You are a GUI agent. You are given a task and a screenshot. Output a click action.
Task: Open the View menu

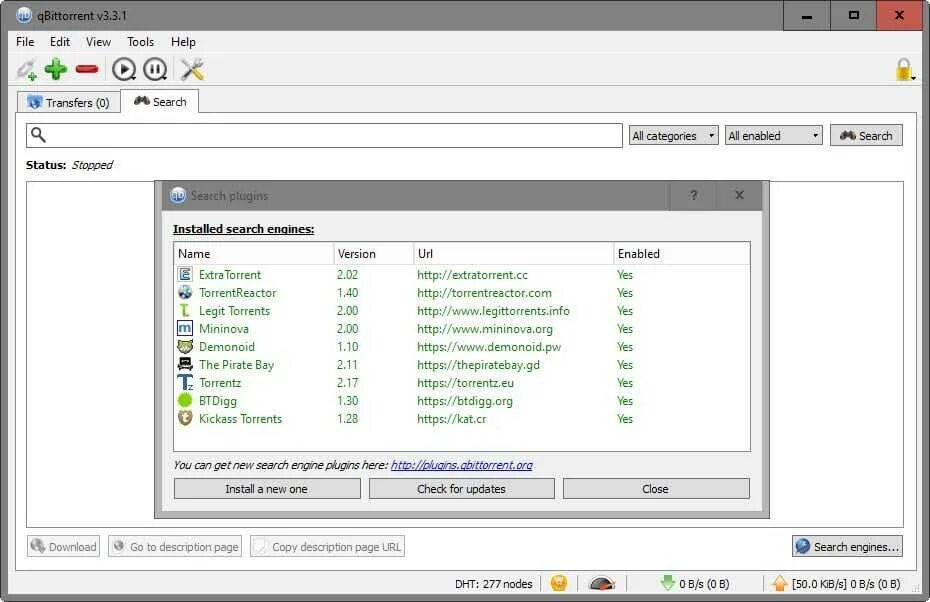coord(98,42)
